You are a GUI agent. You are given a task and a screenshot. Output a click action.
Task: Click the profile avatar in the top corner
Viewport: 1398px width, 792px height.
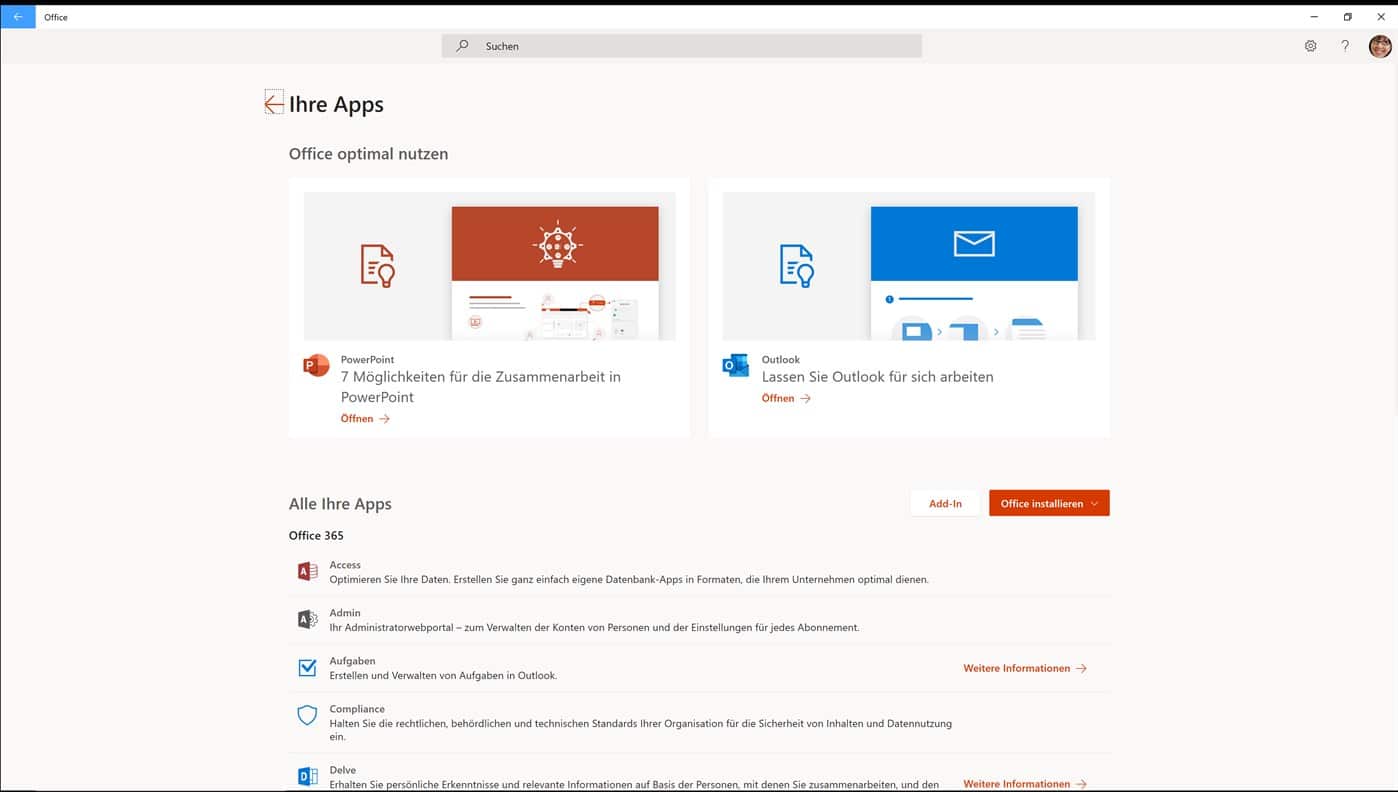pos(1379,45)
